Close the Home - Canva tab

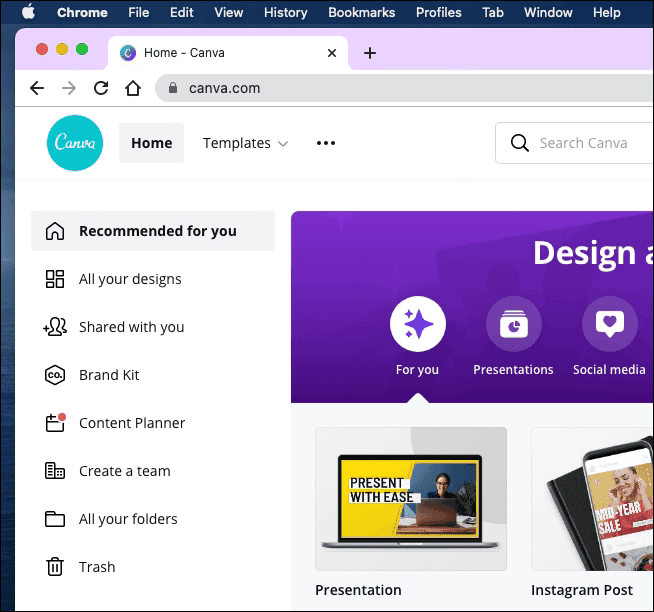pos(332,53)
